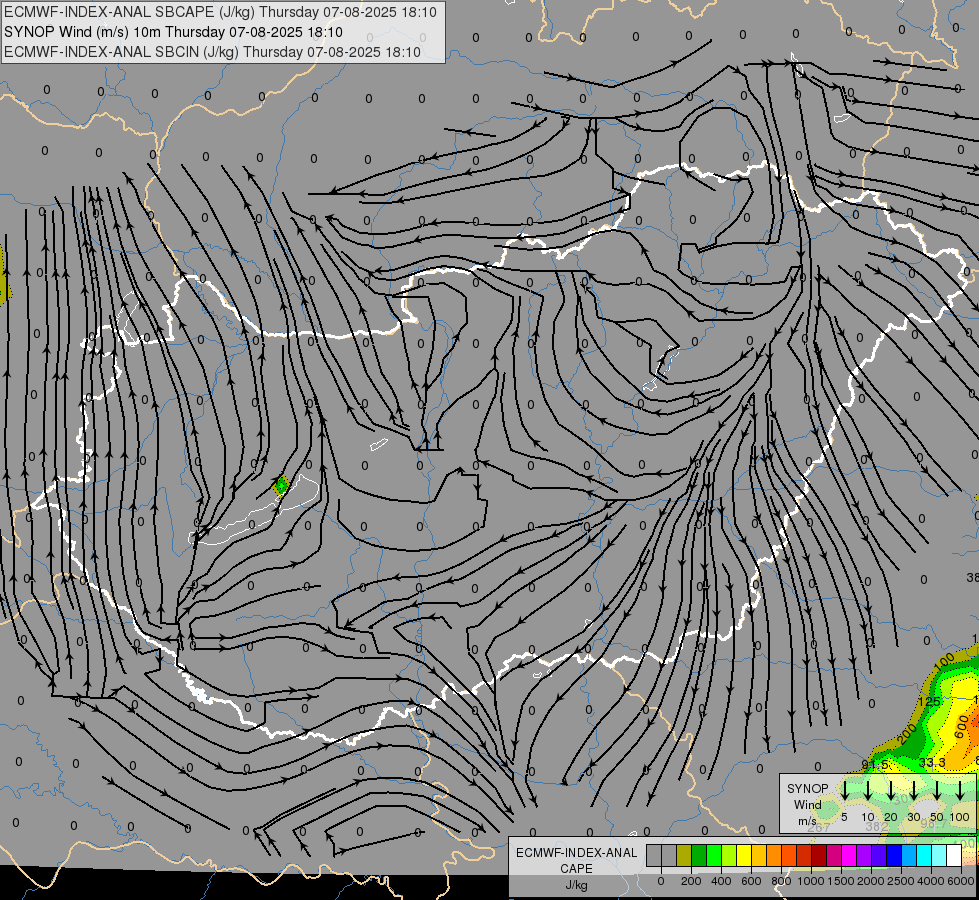Click the 200 tick label in CAPE legend
This screenshot has height=900, width=979.
click(691, 881)
